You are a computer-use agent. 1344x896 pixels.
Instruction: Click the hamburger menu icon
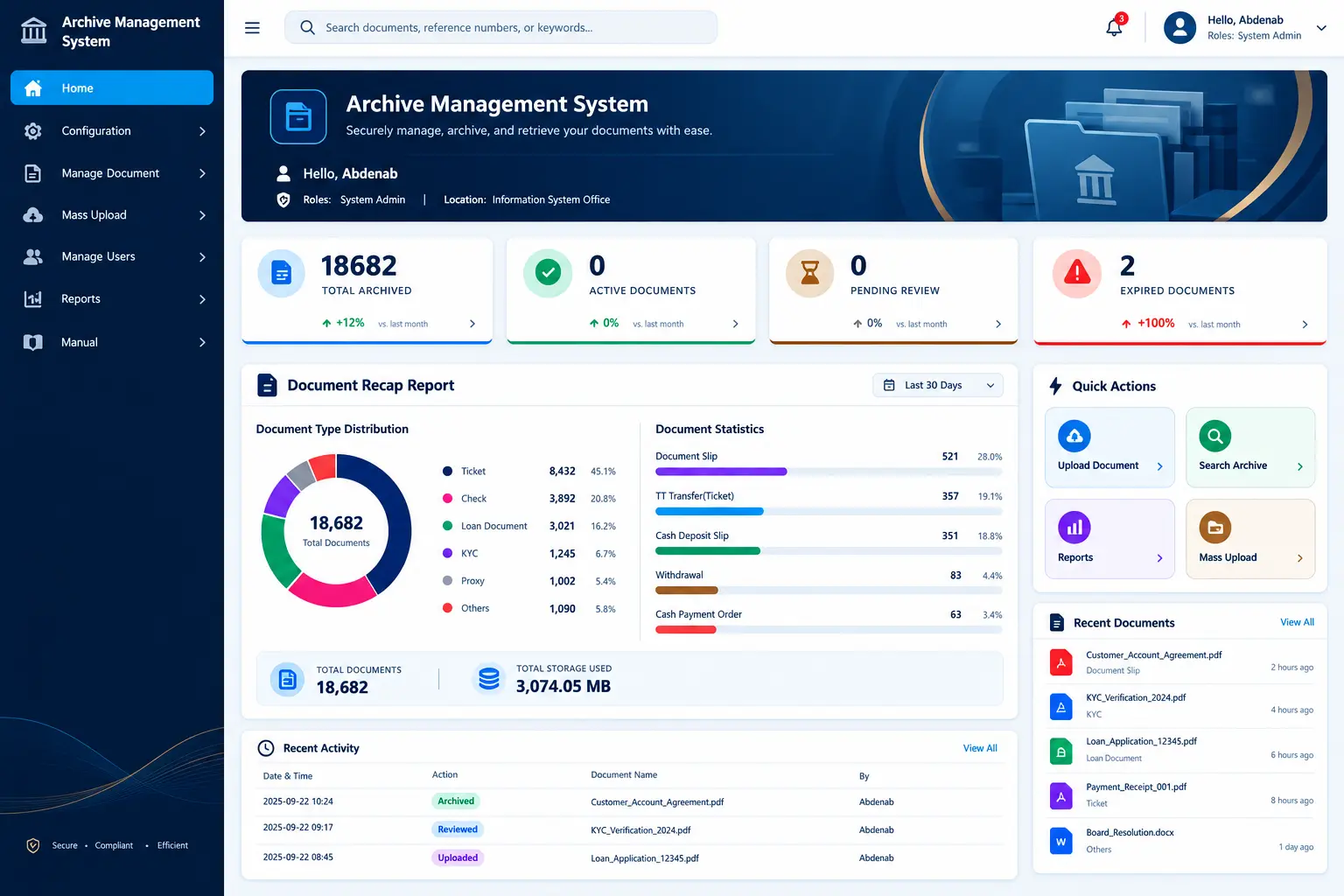[x=252, y=28]
